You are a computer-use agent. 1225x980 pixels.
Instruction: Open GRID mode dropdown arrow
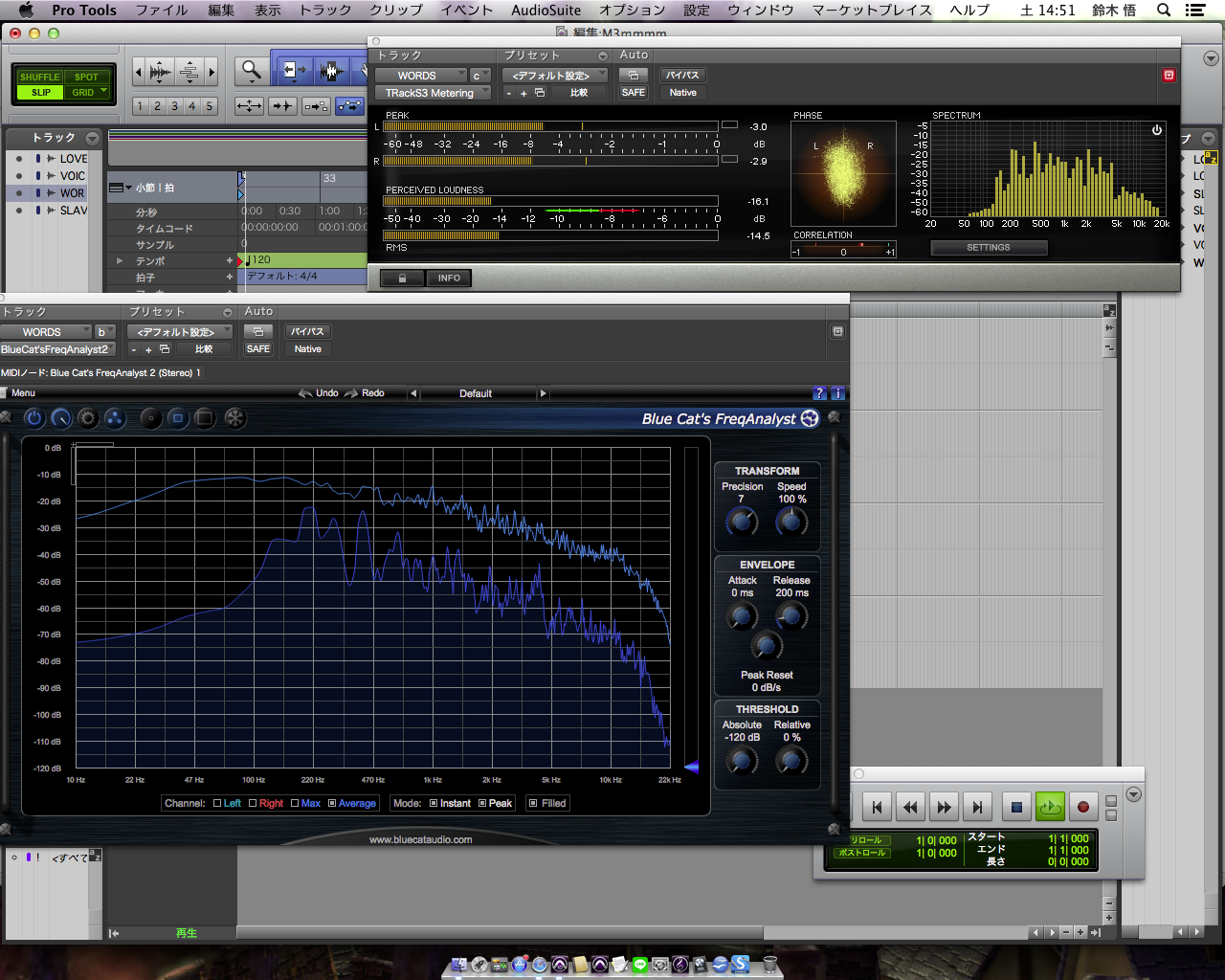tap(104, 92)
